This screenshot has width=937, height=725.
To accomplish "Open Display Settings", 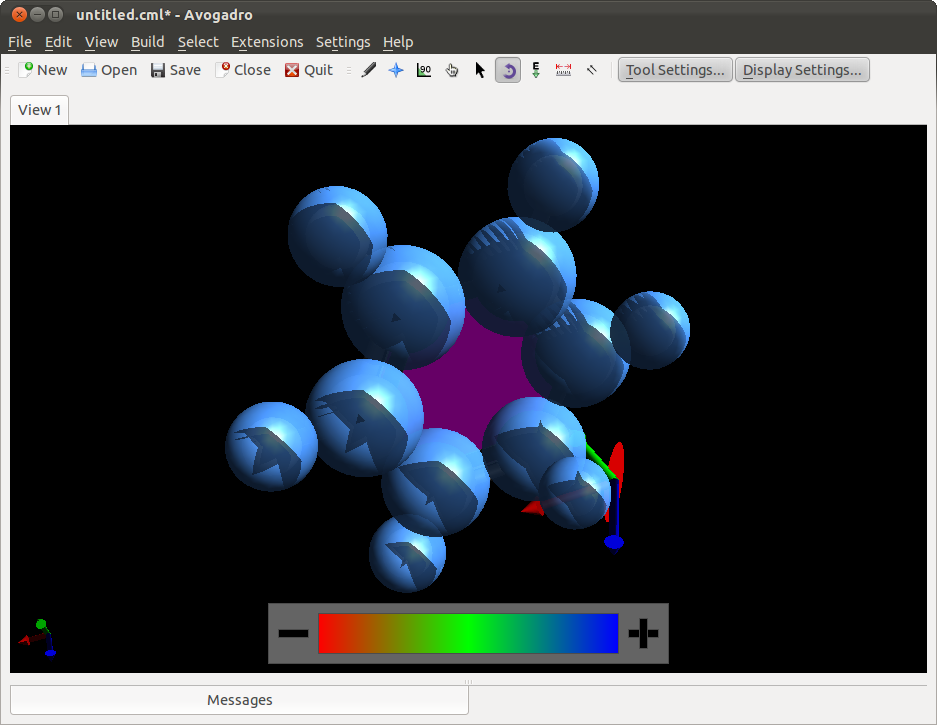I will click(802, 69).
